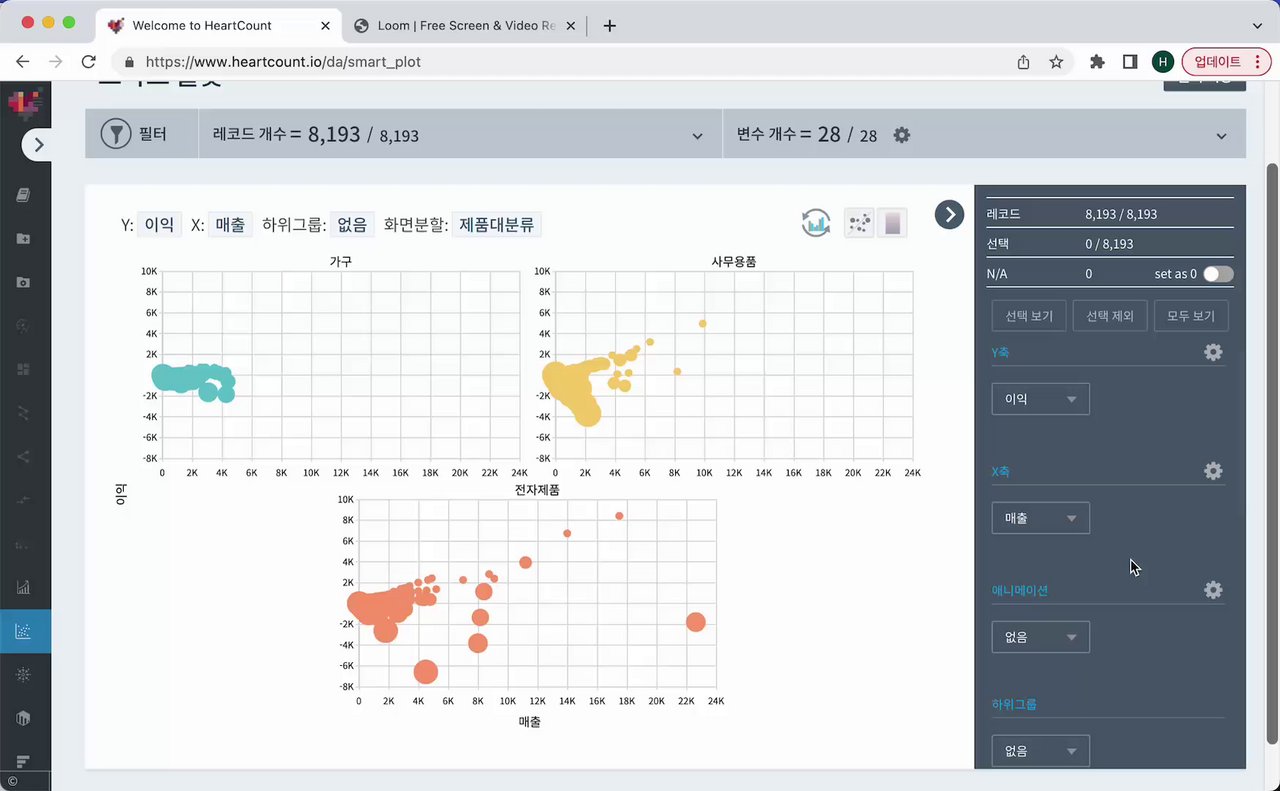This screenshot has height=791, width=1280.
Task: Select the scatter plot view icon
Action: 859,223
